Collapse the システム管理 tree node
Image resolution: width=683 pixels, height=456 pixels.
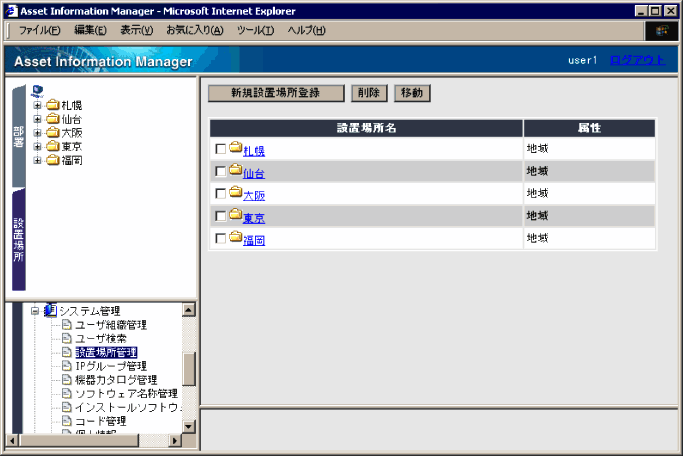click(x=35, y=311)
